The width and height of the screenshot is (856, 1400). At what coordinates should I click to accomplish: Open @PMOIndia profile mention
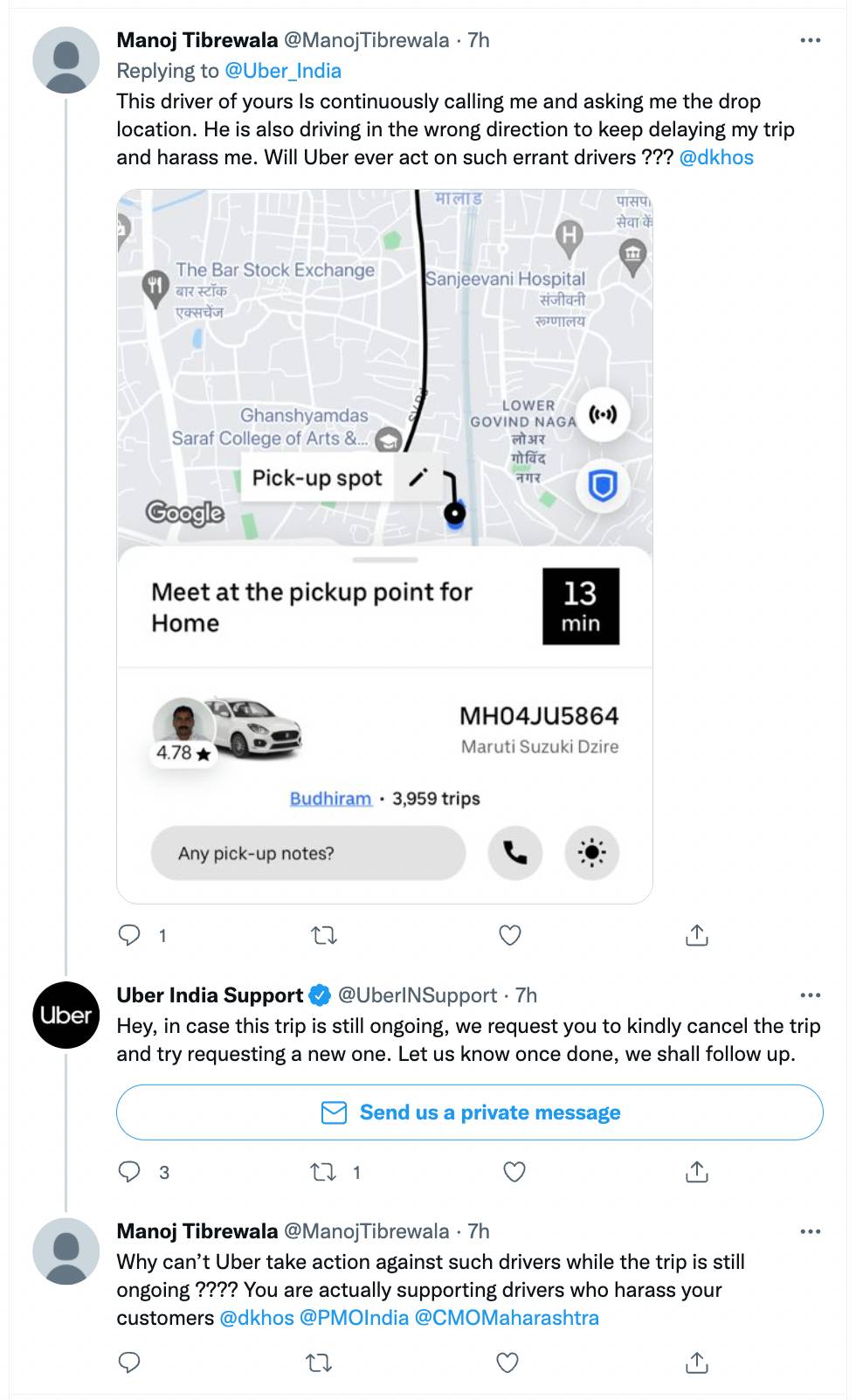click(x=354, y=1318)
